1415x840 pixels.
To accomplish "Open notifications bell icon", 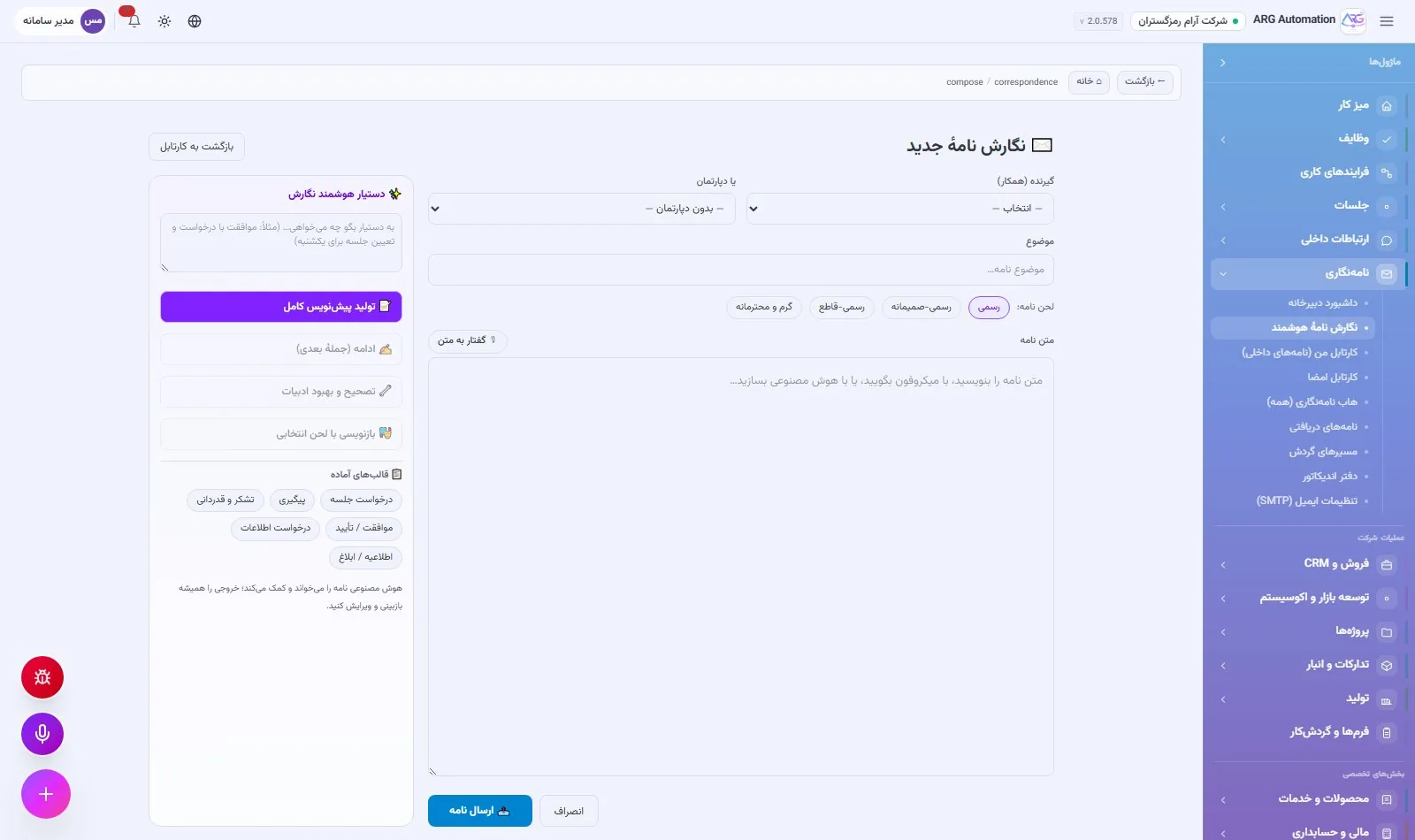I will click(x=134, y=21).
